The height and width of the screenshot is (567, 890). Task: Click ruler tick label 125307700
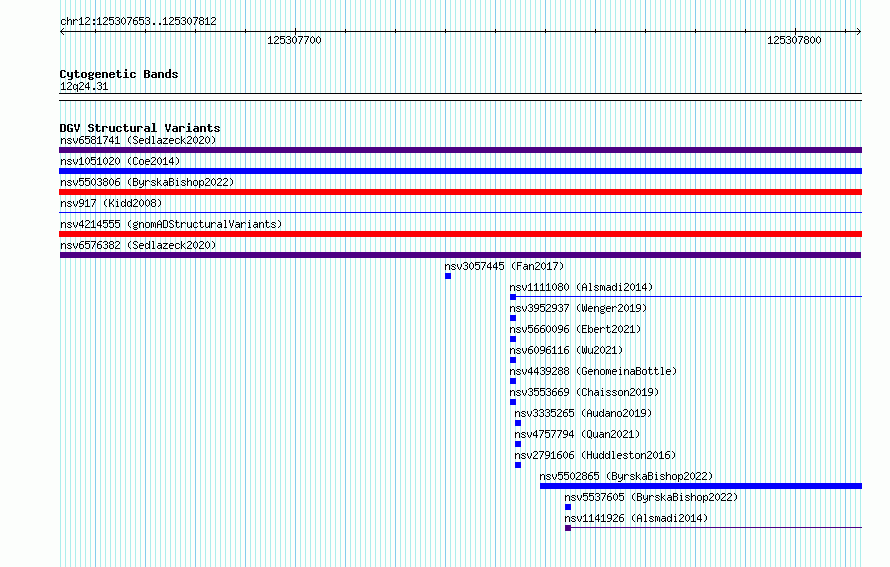click(294, 40)
